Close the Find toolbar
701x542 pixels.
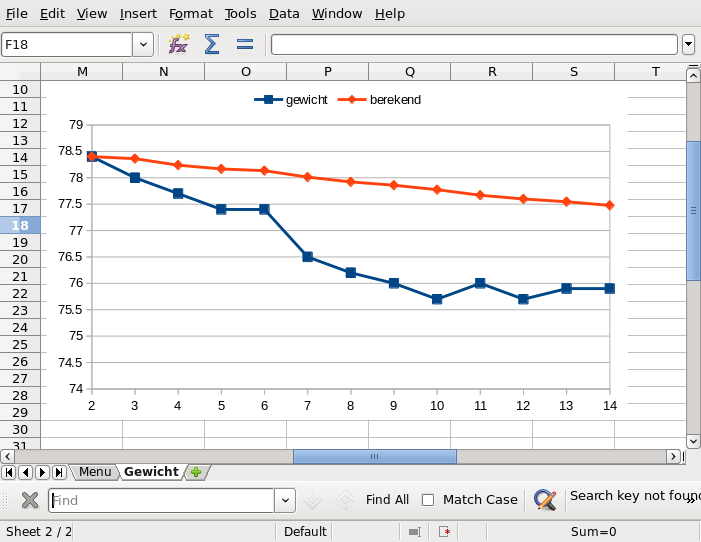[x=30, y=500]
